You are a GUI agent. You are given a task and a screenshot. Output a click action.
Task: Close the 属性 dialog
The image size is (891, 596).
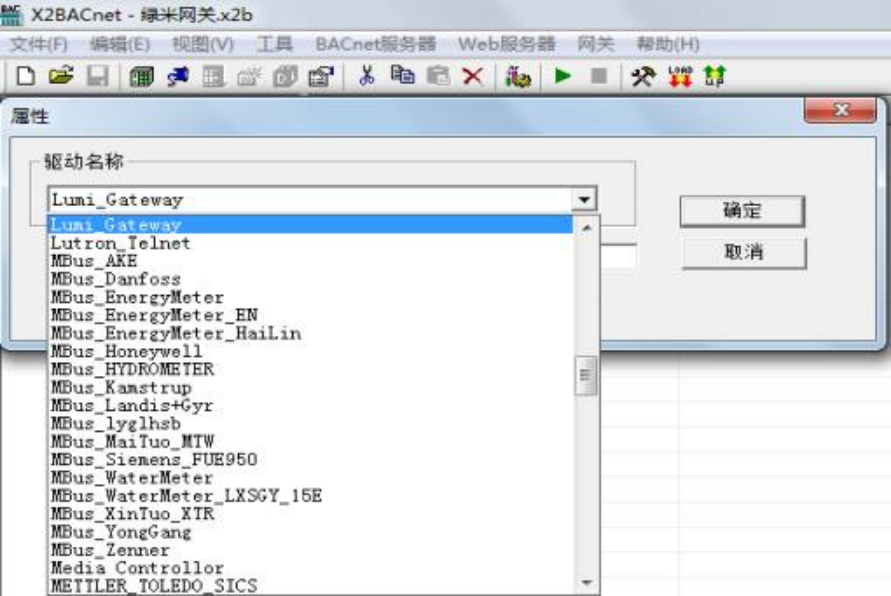coord(840,110)
